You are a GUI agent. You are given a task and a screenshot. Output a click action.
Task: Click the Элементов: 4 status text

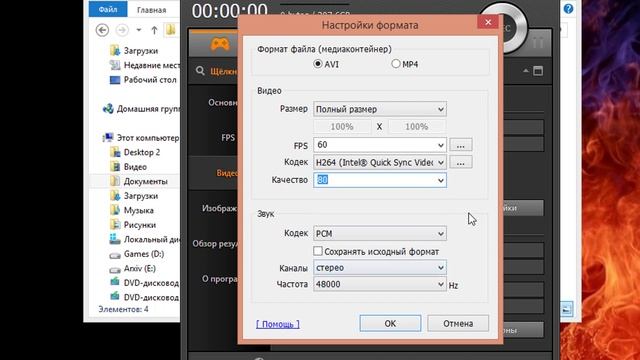123,309
